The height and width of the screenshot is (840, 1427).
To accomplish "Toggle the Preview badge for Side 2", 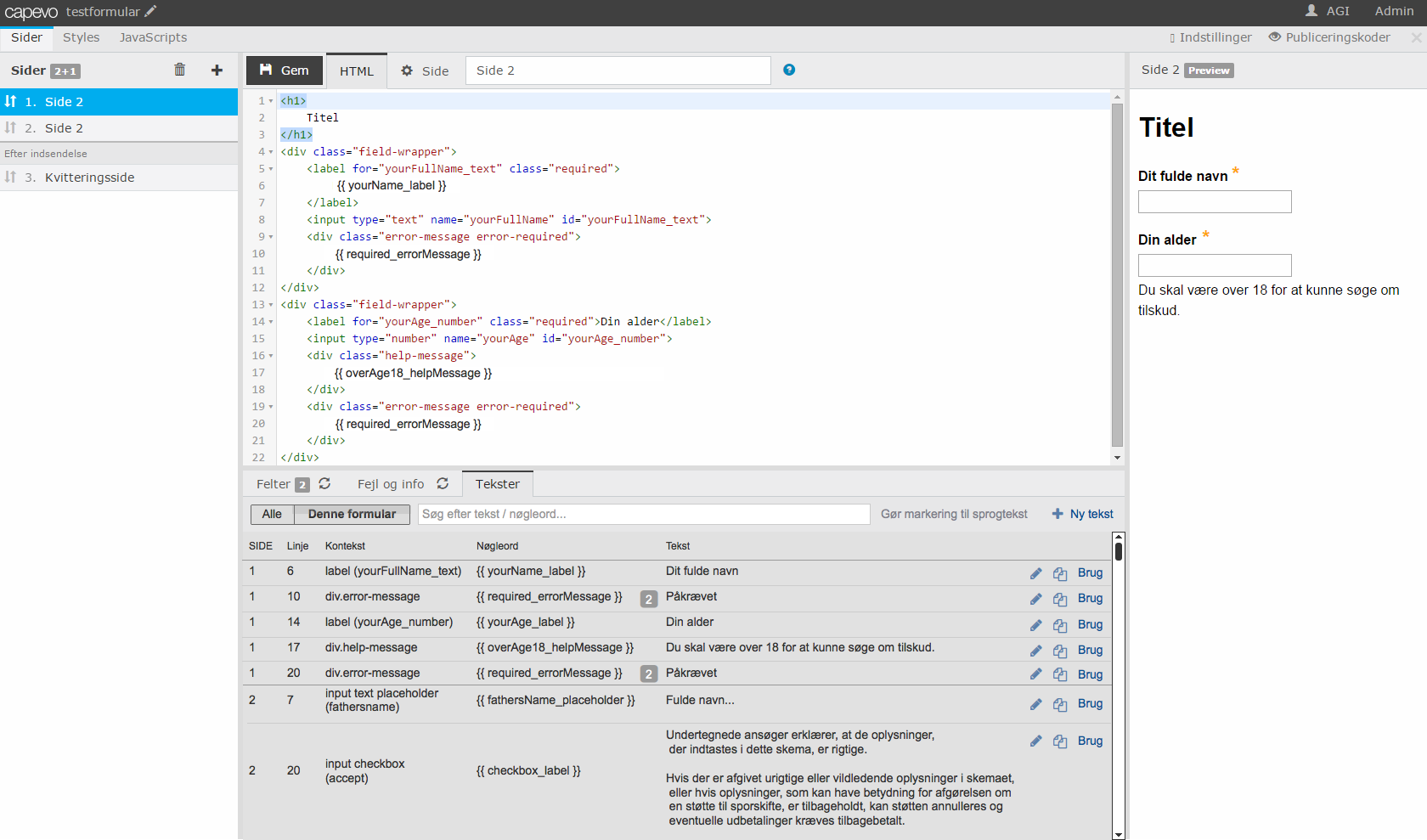I will coord(1209,70).
